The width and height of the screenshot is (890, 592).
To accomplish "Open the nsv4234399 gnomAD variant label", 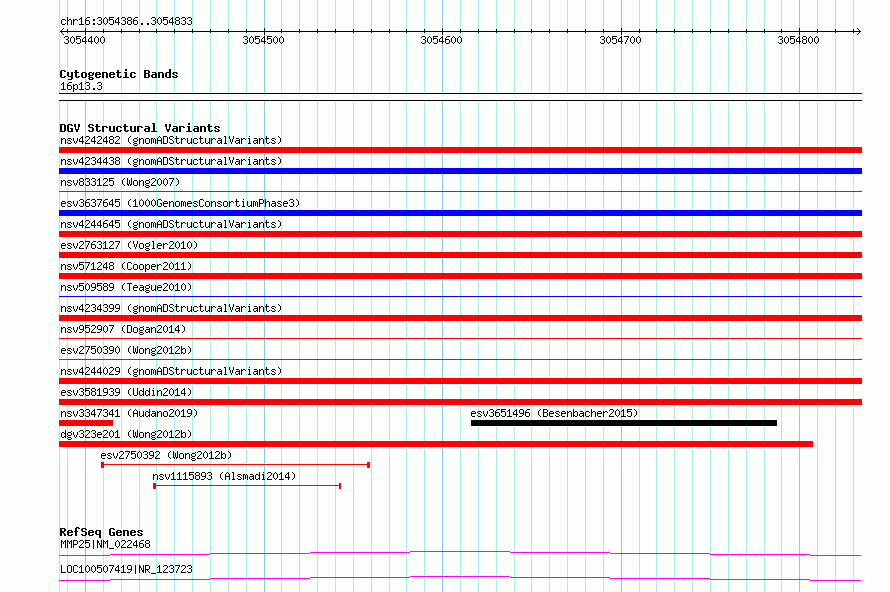I will click(171, 308).
